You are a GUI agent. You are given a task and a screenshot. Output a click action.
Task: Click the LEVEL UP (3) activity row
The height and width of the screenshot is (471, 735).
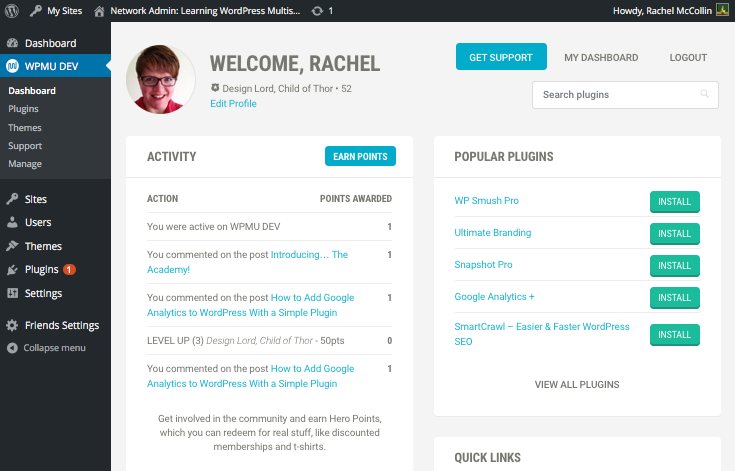coord(269,341)
